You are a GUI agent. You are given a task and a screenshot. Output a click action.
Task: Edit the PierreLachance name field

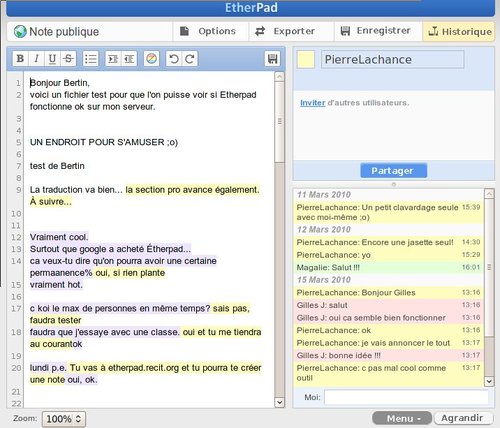[x=393, y=60]
